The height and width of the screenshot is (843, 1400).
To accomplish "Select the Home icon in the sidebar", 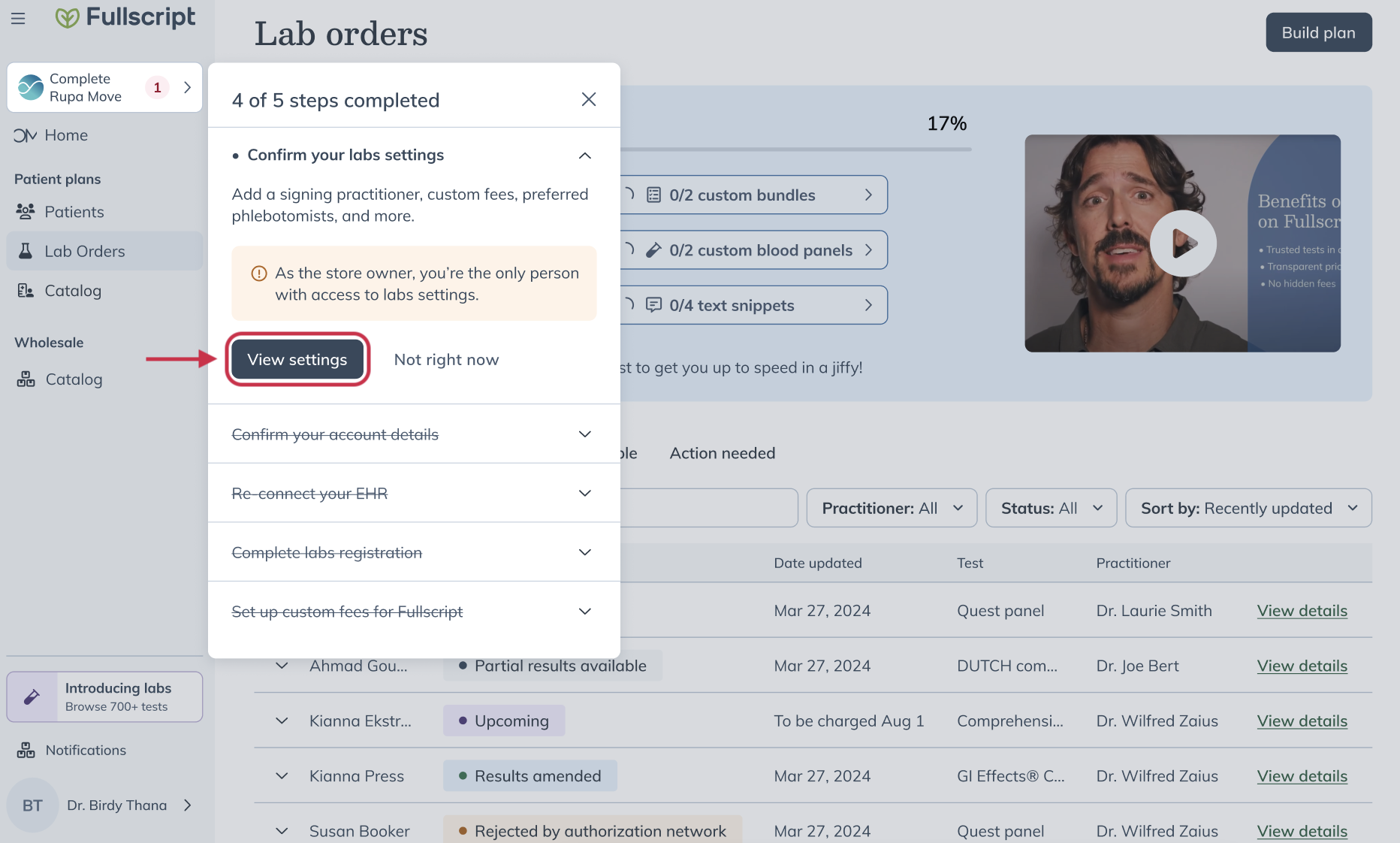I will (x=25, y=135).
